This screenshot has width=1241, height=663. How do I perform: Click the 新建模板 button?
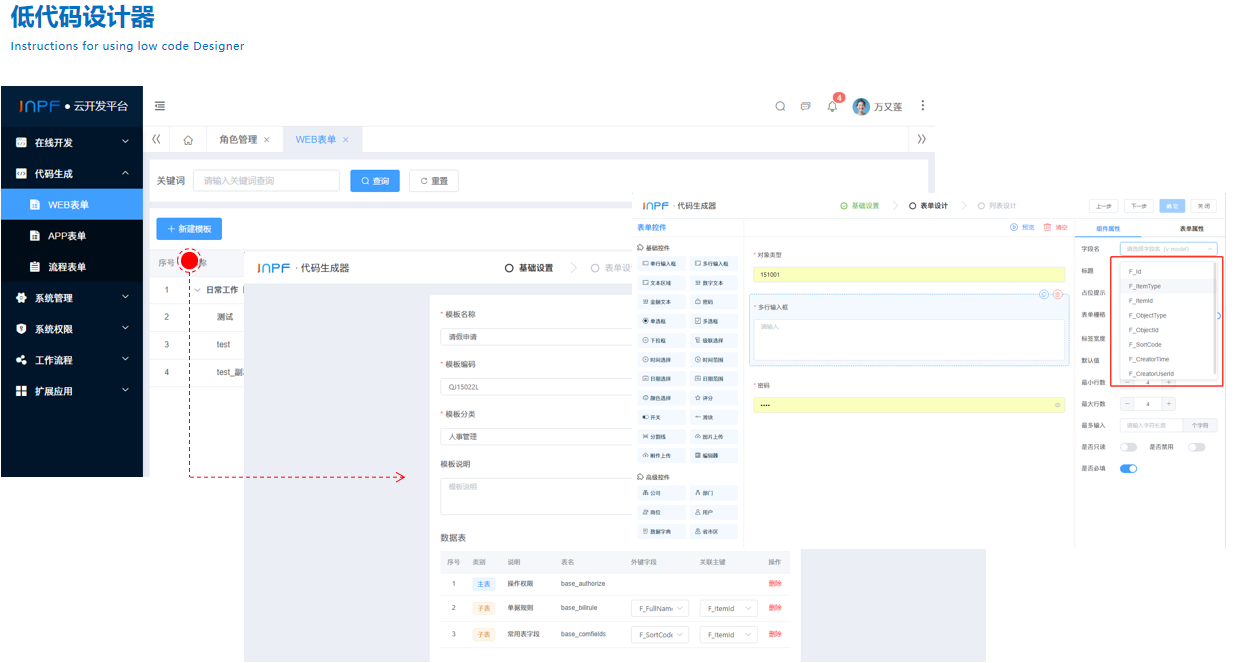(x=189, y=229)
